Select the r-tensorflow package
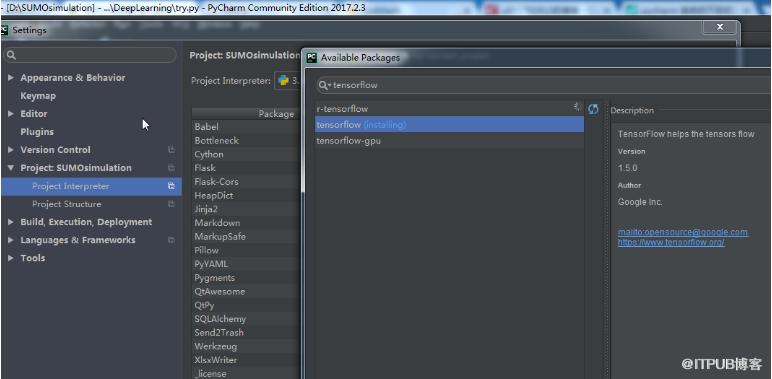The height and width of the screenshot is (379, 772). click(449, 109)
